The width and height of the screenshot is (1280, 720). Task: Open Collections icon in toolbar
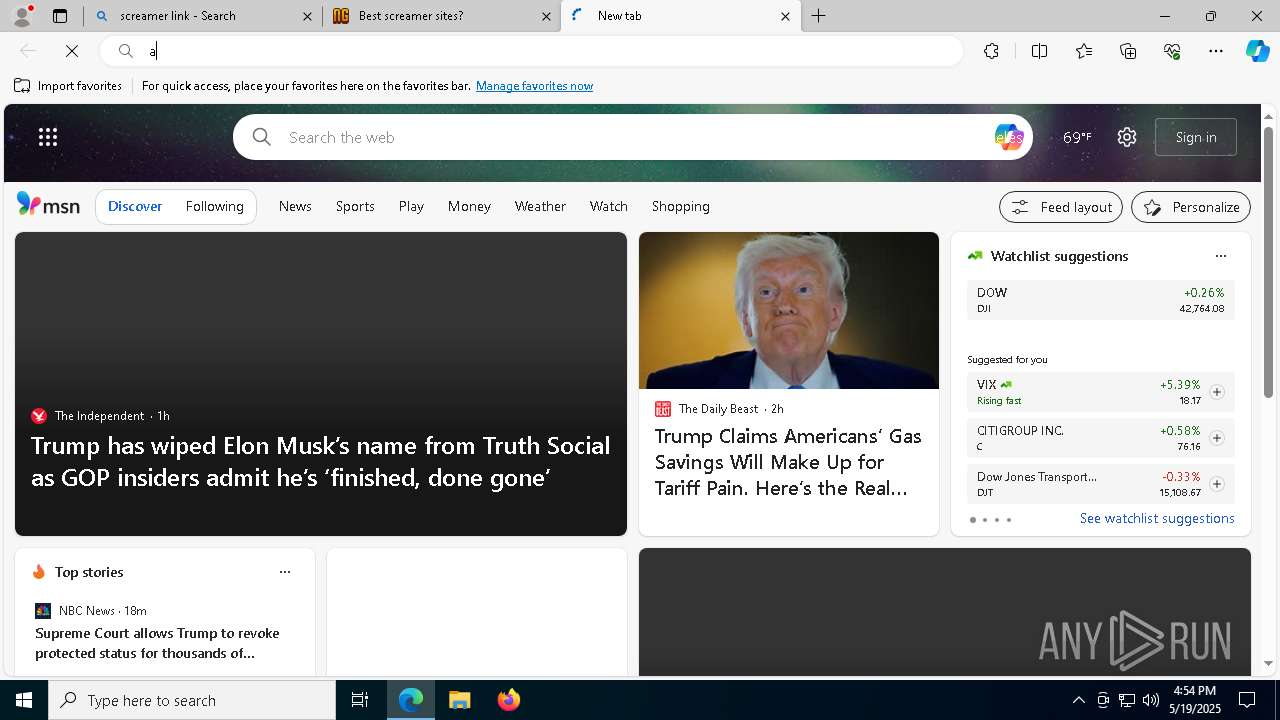click(1128, 51)
